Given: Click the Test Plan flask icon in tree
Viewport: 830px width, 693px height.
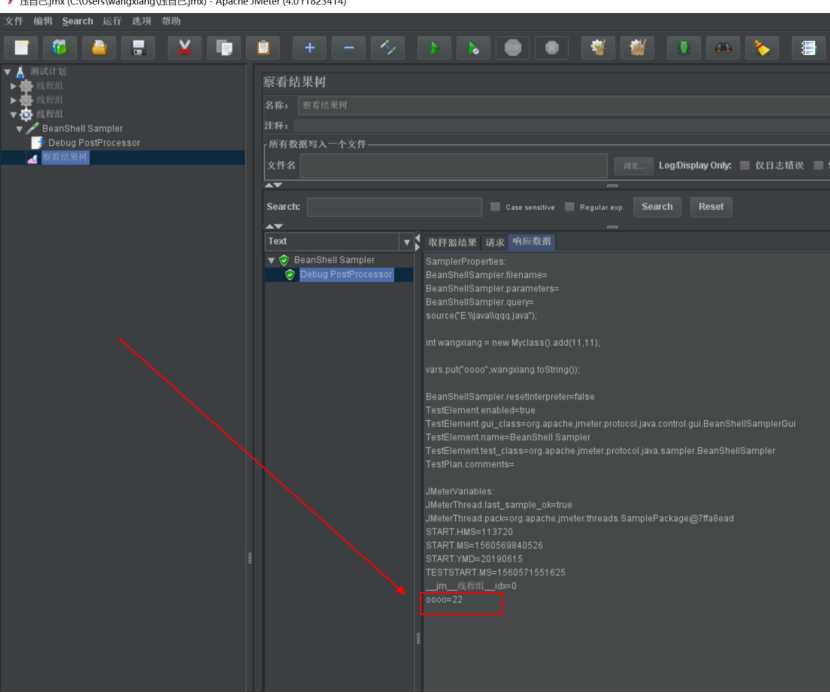Looking at the screenshot, I should pos(20,71).
